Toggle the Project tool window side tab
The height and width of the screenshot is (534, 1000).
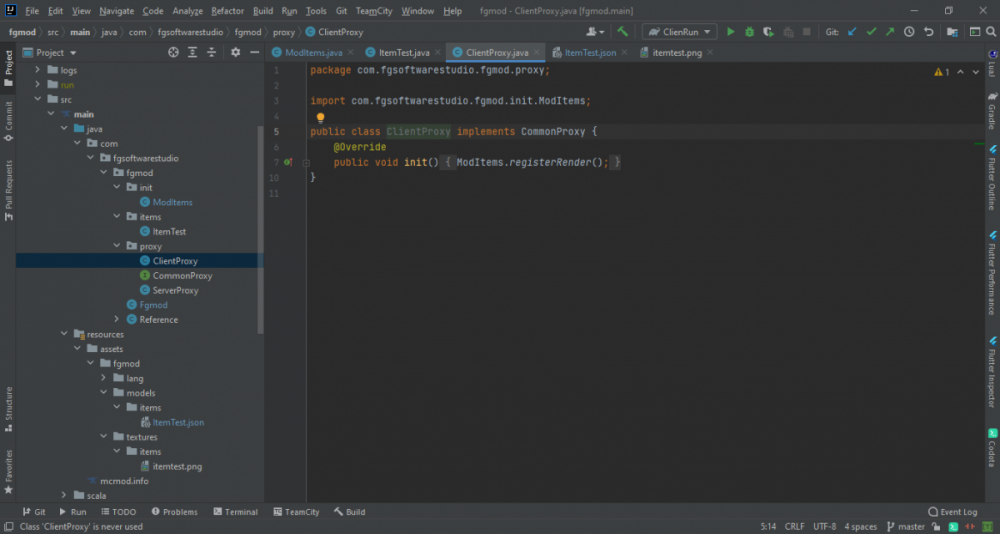8,68
